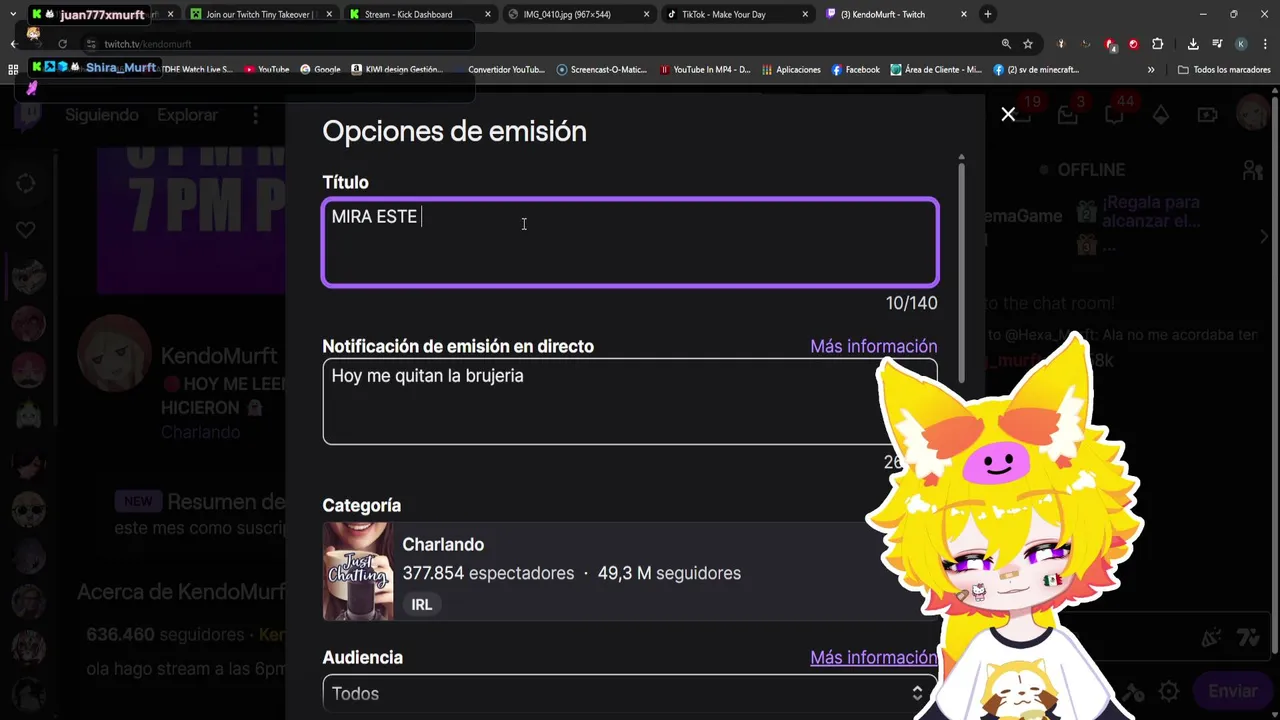
Task: Open the Chrome three-dot menu
Action: 1264,44
